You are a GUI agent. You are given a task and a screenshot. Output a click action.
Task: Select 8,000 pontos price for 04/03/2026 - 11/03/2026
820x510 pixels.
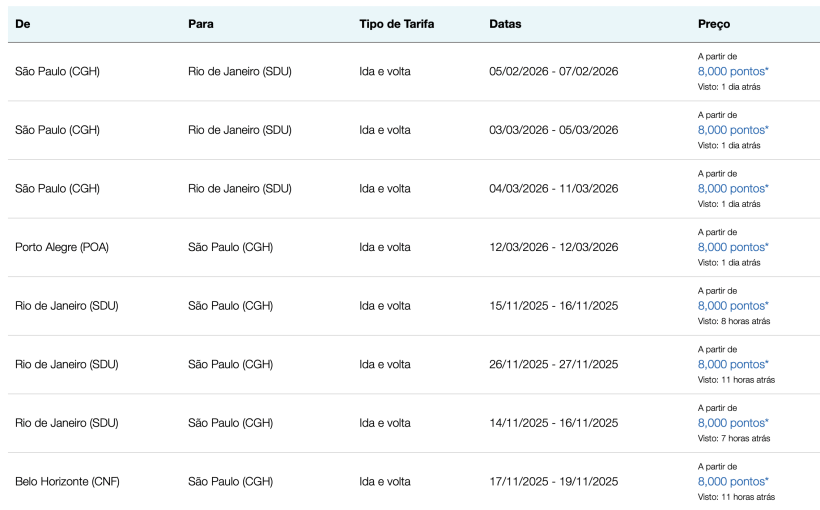[x=732, y=188]
